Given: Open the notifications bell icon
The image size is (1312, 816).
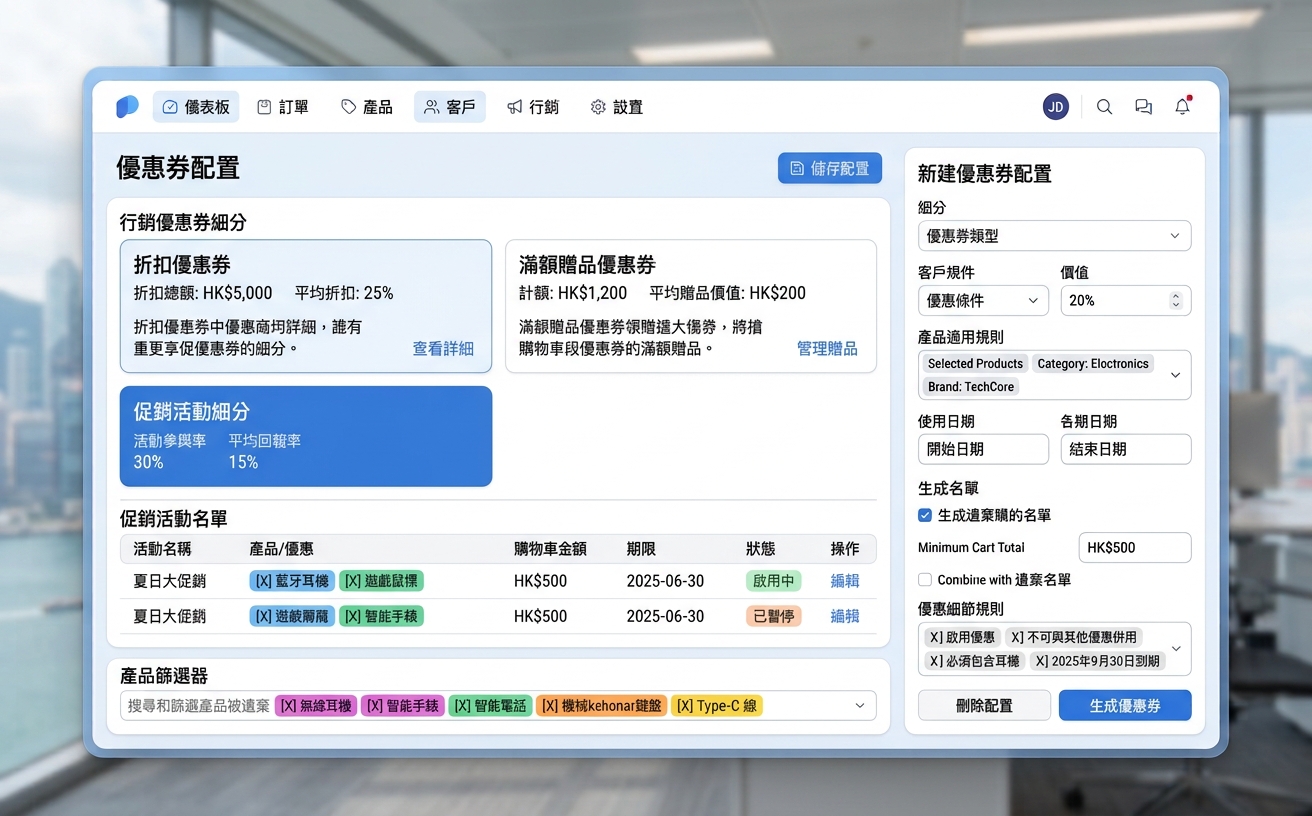Looking at the screenshot, I should point(1183,107).
